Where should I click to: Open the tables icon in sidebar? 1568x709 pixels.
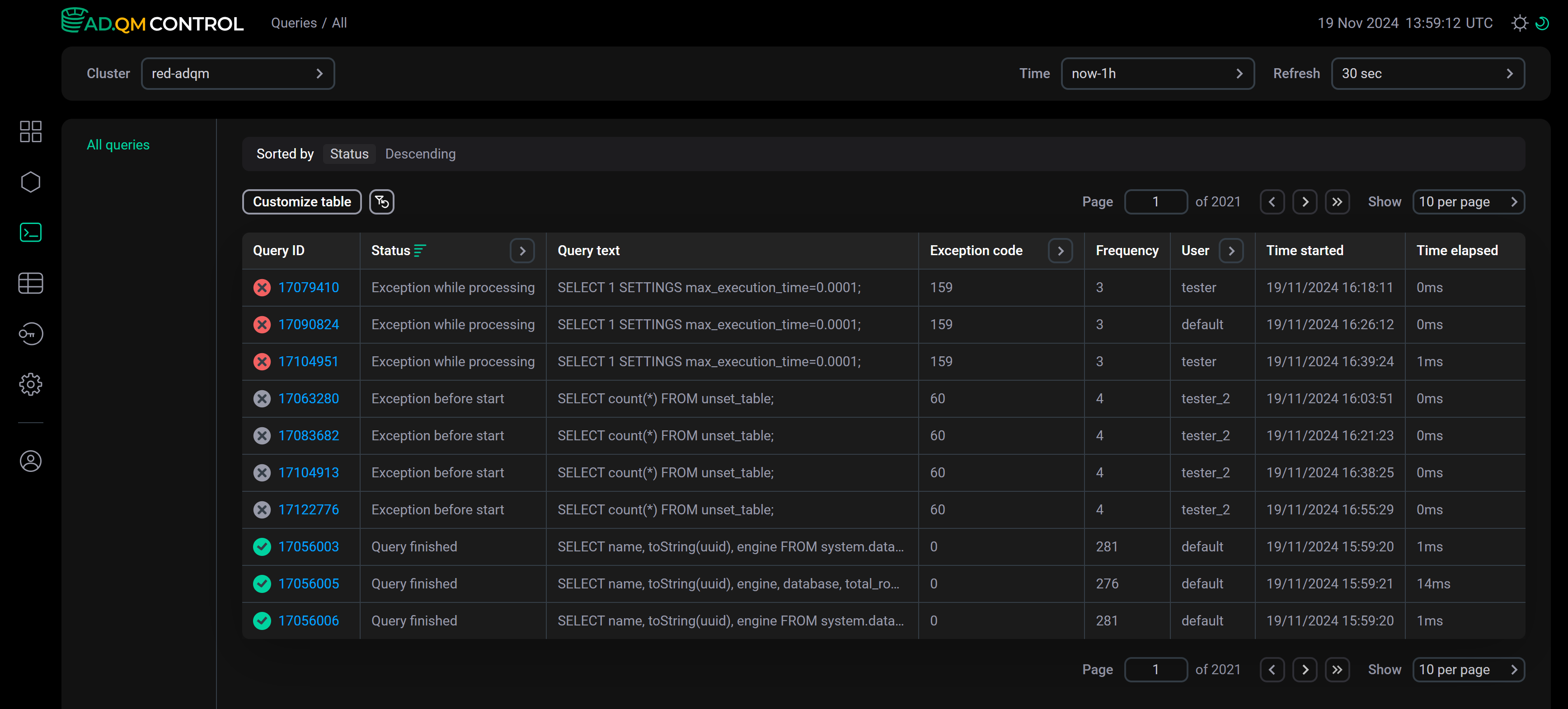[30, 283]
